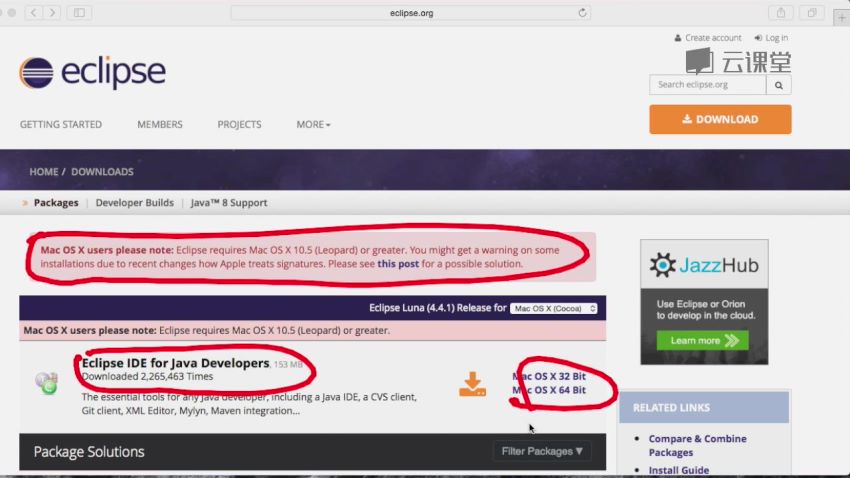Click the Mac OS X 64 Bit link
Screen dimensions: 850x478
549,390
